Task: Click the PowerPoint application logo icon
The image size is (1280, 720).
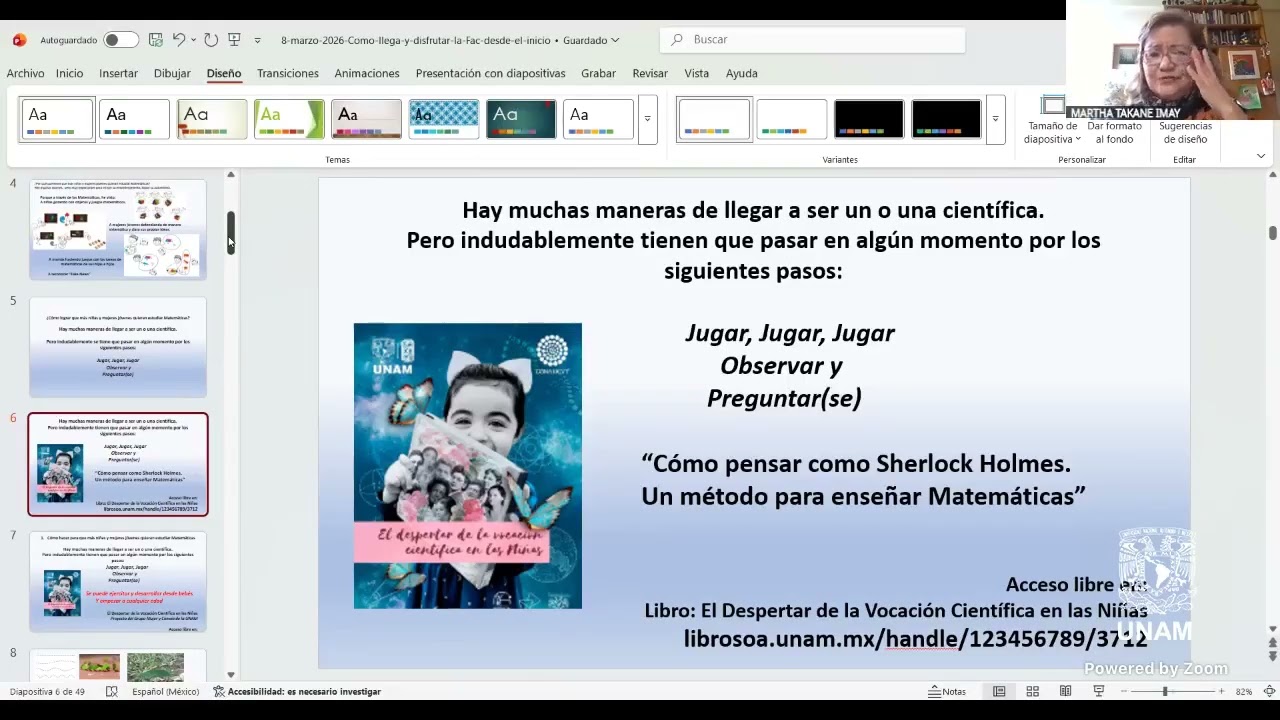Action: (19, 40)
